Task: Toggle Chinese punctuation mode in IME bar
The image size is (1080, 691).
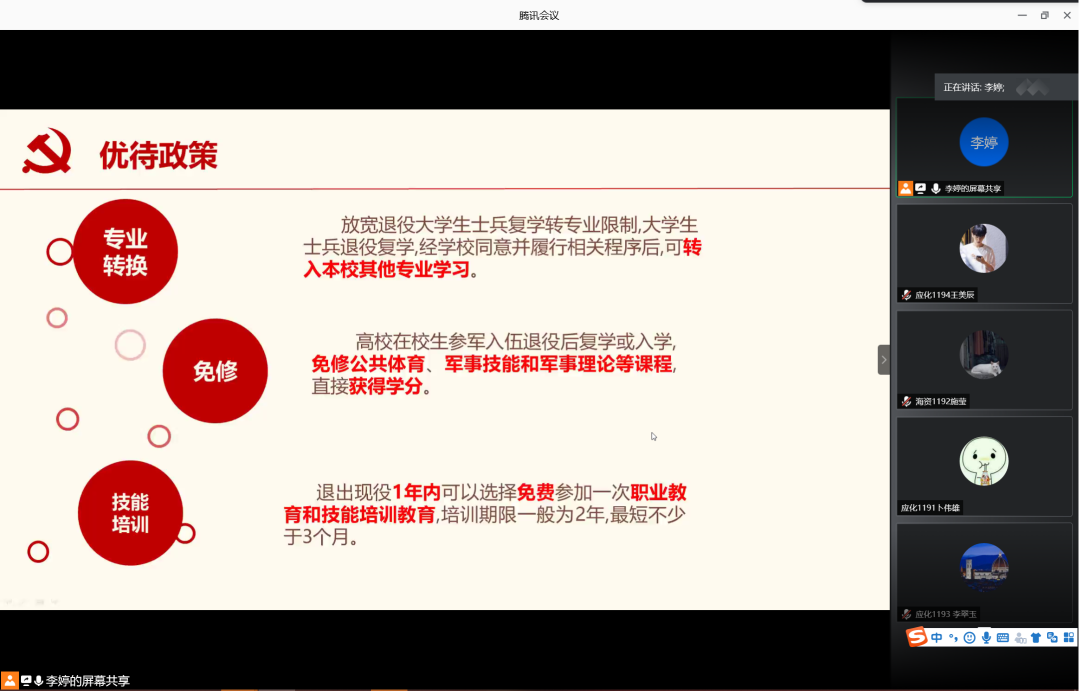Action: 953,637
